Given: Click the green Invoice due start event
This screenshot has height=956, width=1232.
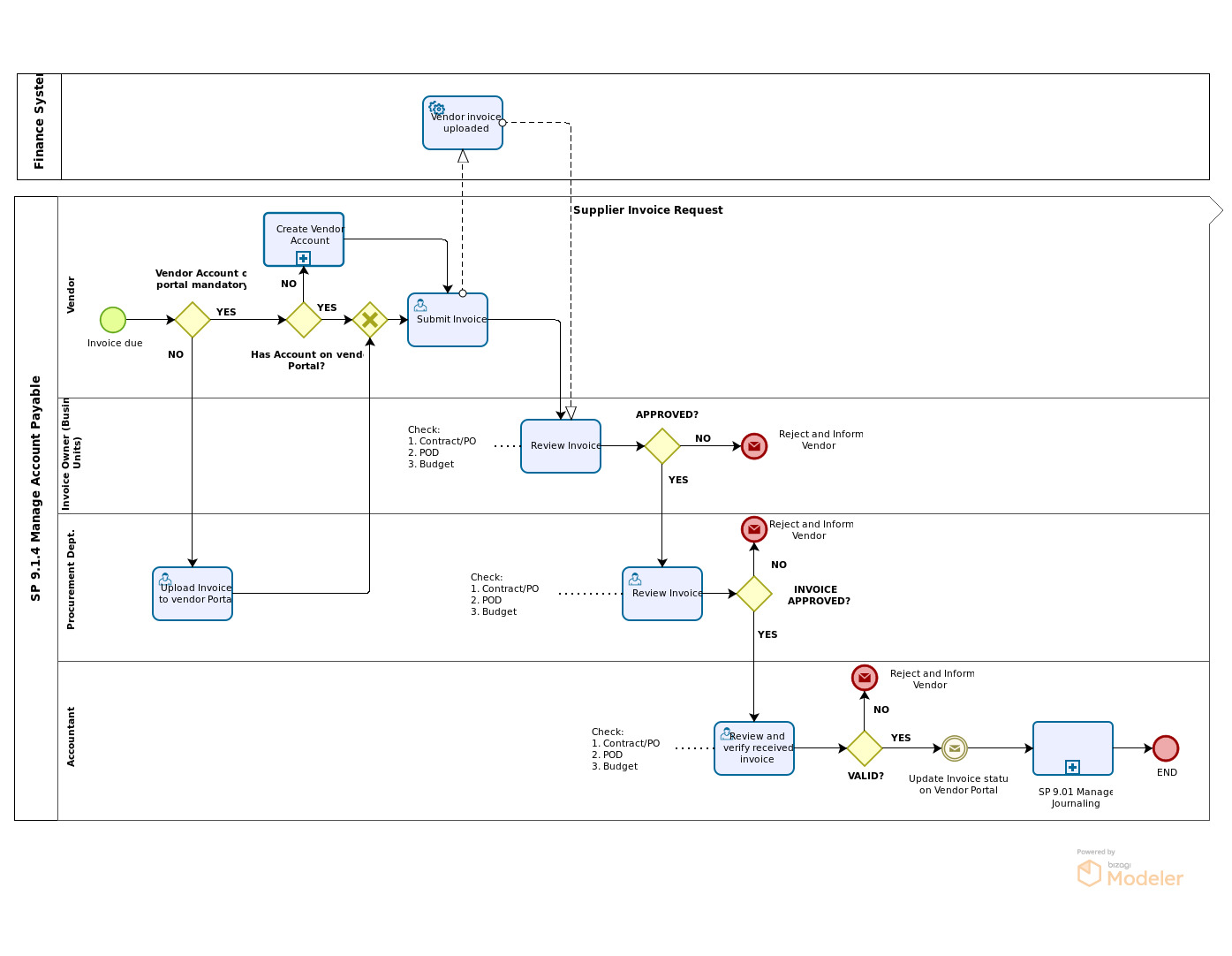Looking at the screenshot, I should [113, 320].
